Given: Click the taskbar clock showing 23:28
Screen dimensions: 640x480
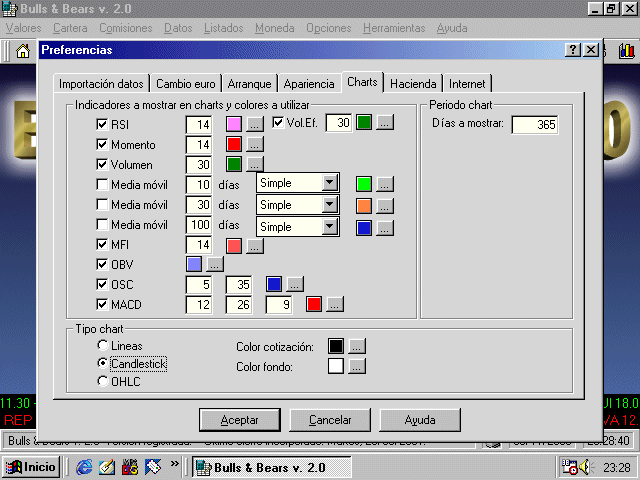Looking at the screenshot, I should (616, 467).
